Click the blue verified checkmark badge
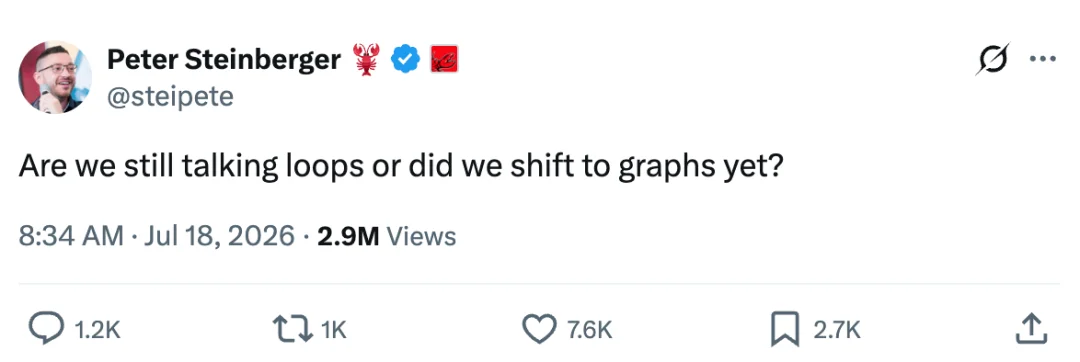Image resolution: width=1080 pixels, height=362 pixels. click(x=406, y=61)
